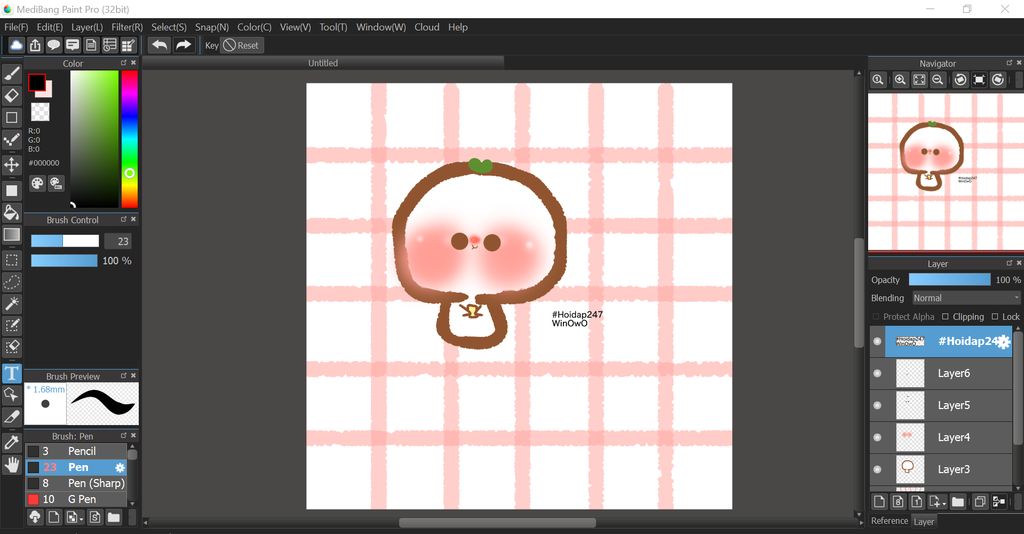Switch to the Reference tab
Screen dimensions: 1024x534
click(x=889, y=521)
